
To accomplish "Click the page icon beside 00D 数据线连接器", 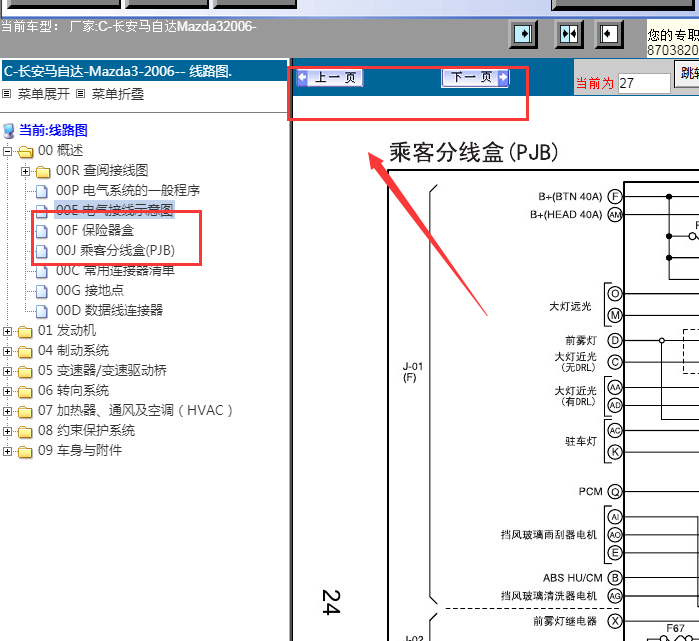I will coord(41,311).
